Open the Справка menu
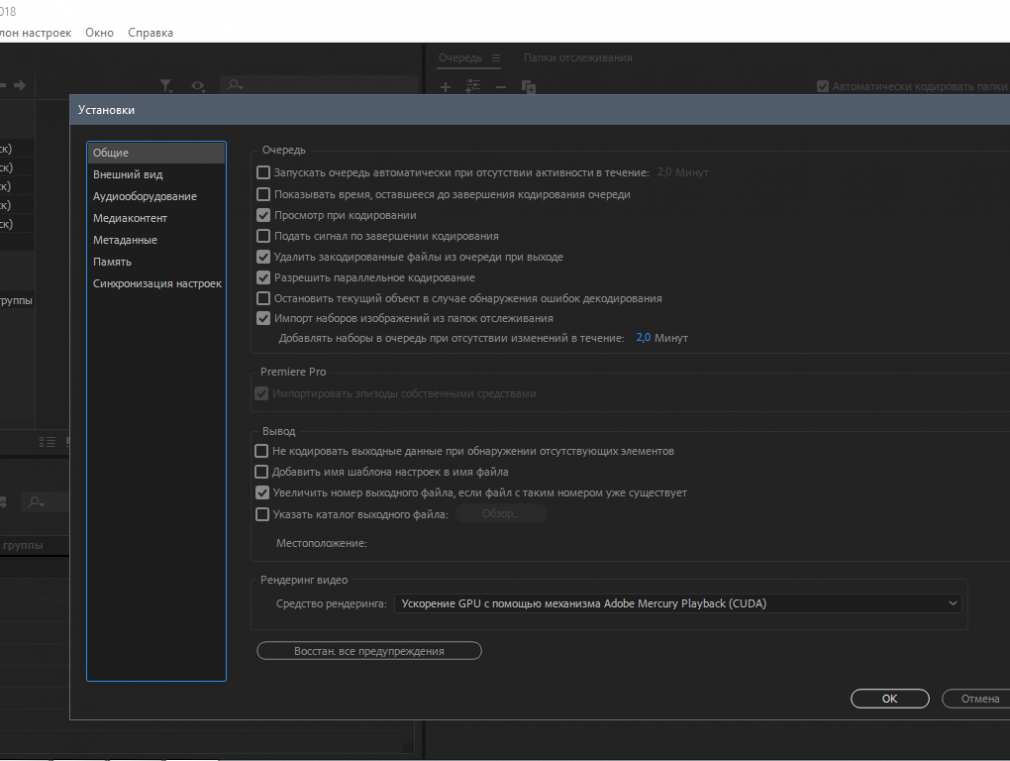Viewport: 1010px width, 761px height. (x=150, y=33)
